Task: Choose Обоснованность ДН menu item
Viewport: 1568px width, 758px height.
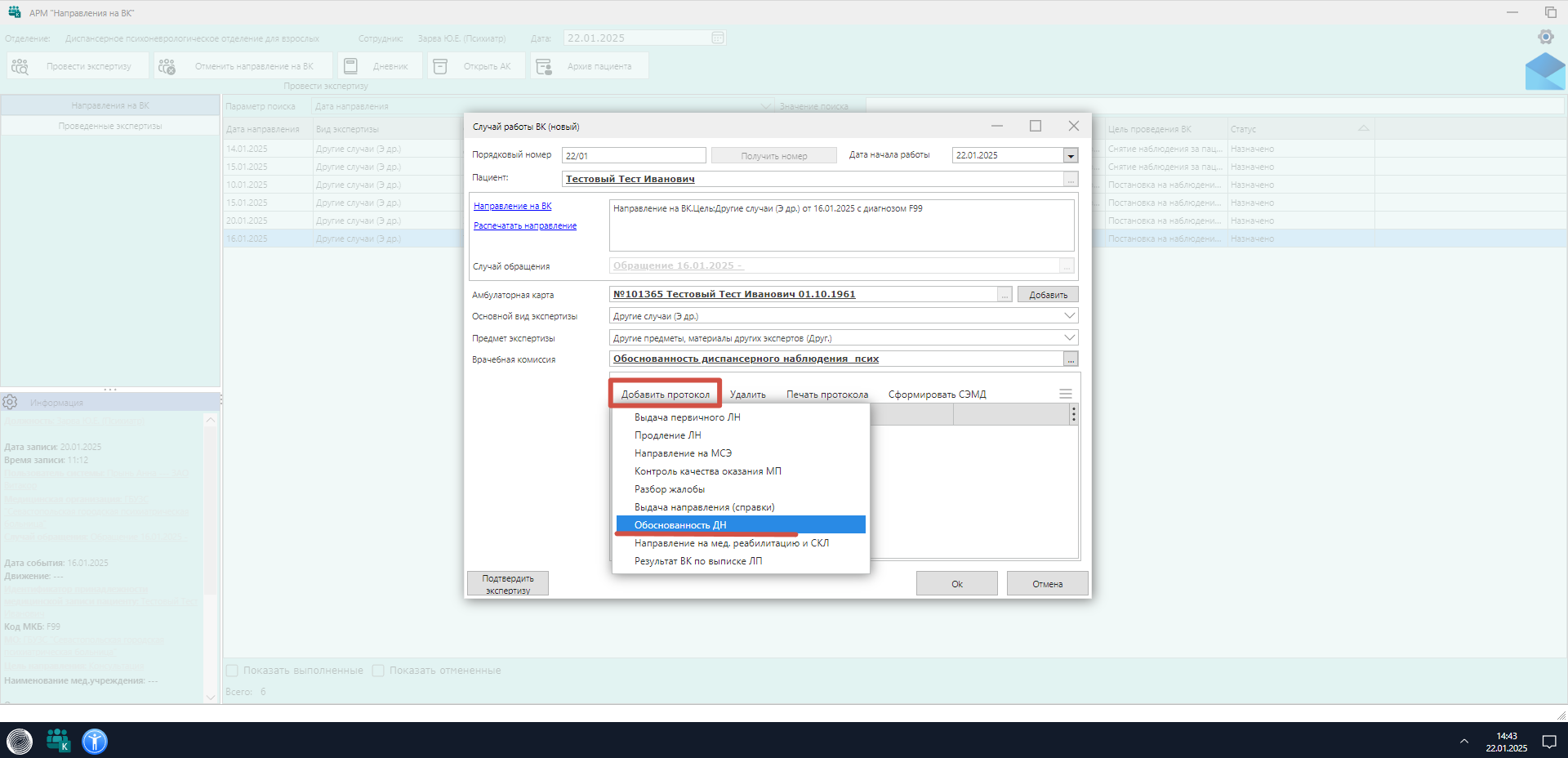Action: coord(741,525)
